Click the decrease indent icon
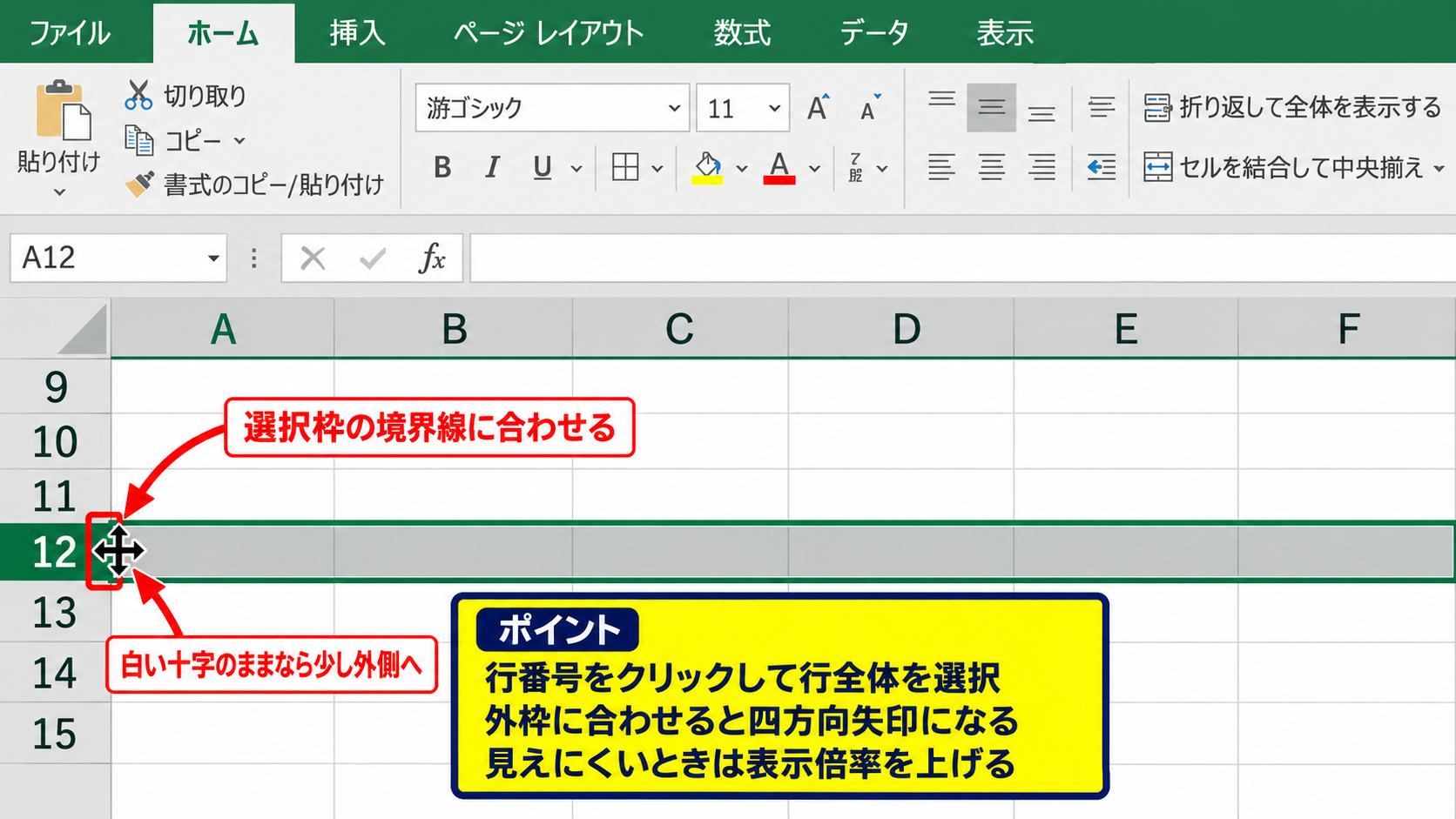Image resolution: width=1456 pixels, height=819 pixels. [1102, 167]
